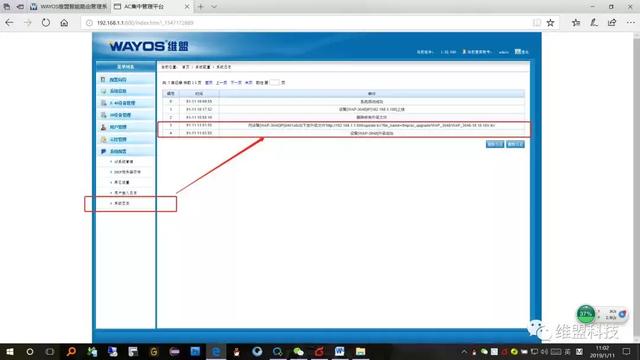
Task: Click the admin user name in header
Action: click(504, 52)
